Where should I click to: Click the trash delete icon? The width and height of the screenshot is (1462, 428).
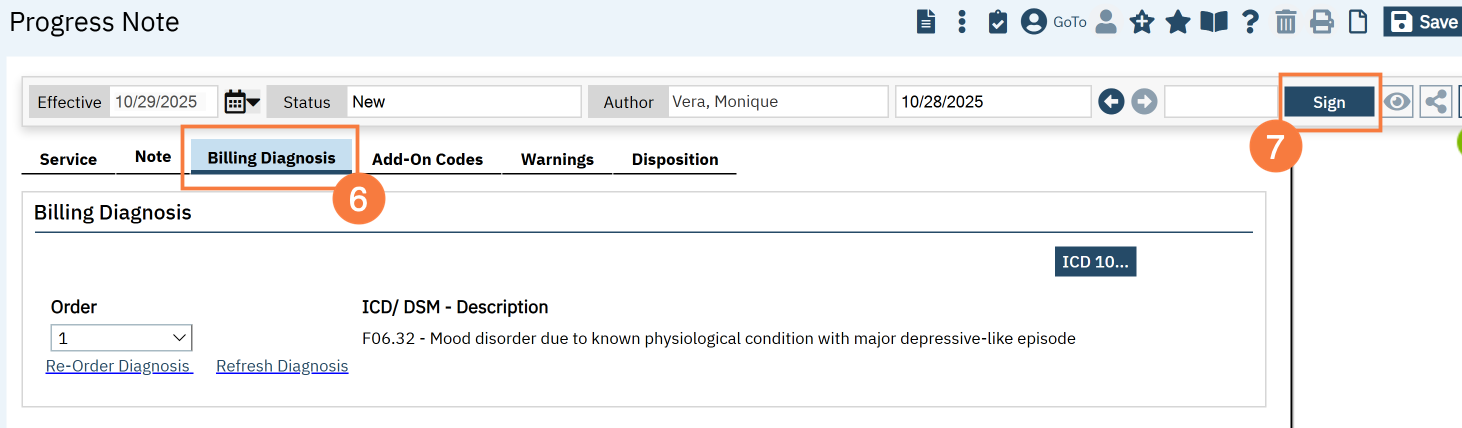click(1286, 22)
